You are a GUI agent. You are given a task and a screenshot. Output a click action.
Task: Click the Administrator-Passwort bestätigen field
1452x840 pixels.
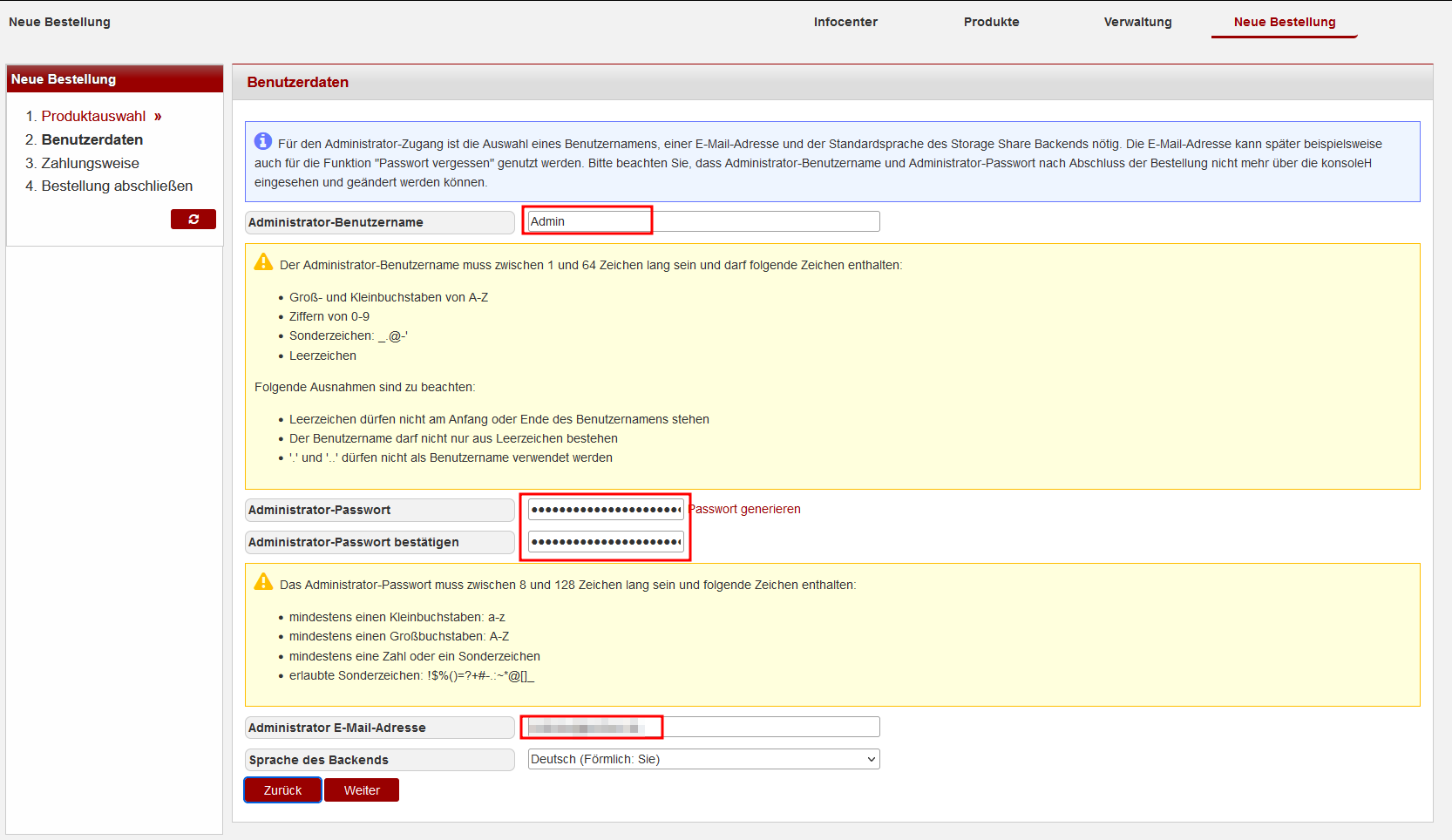tap(605, 542)
